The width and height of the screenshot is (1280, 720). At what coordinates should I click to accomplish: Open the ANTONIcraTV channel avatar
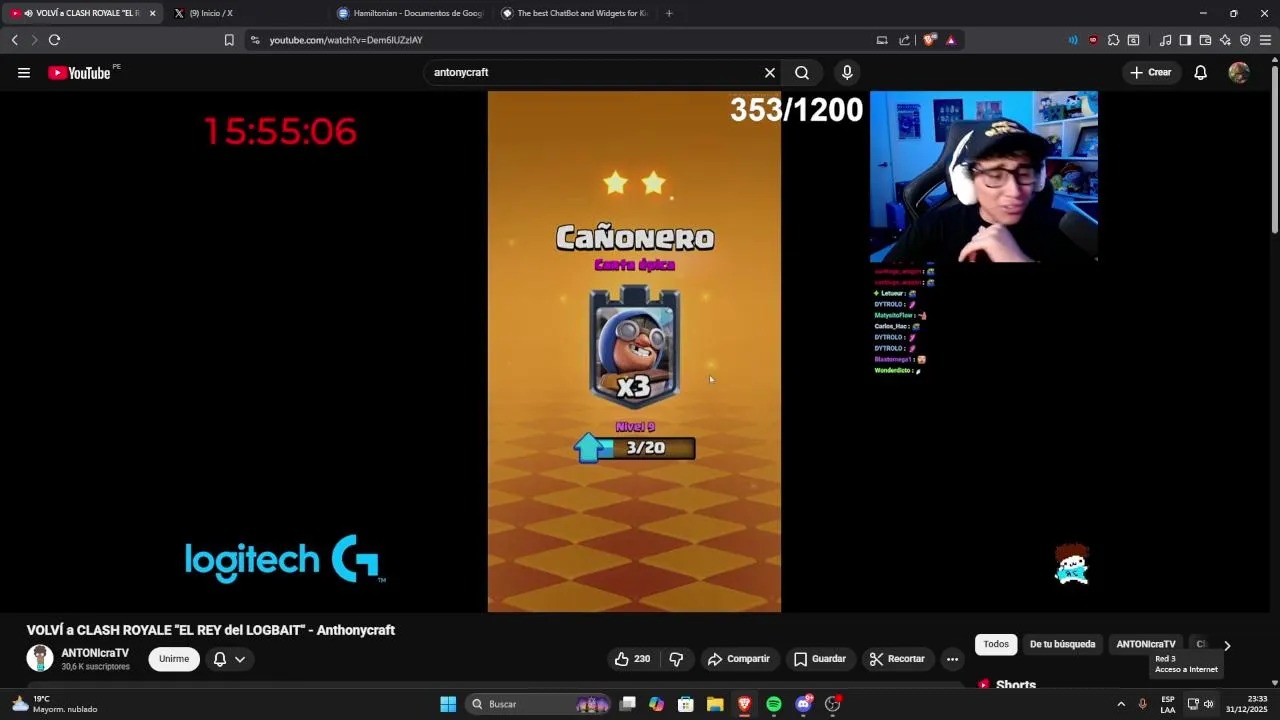coord(40,658)
